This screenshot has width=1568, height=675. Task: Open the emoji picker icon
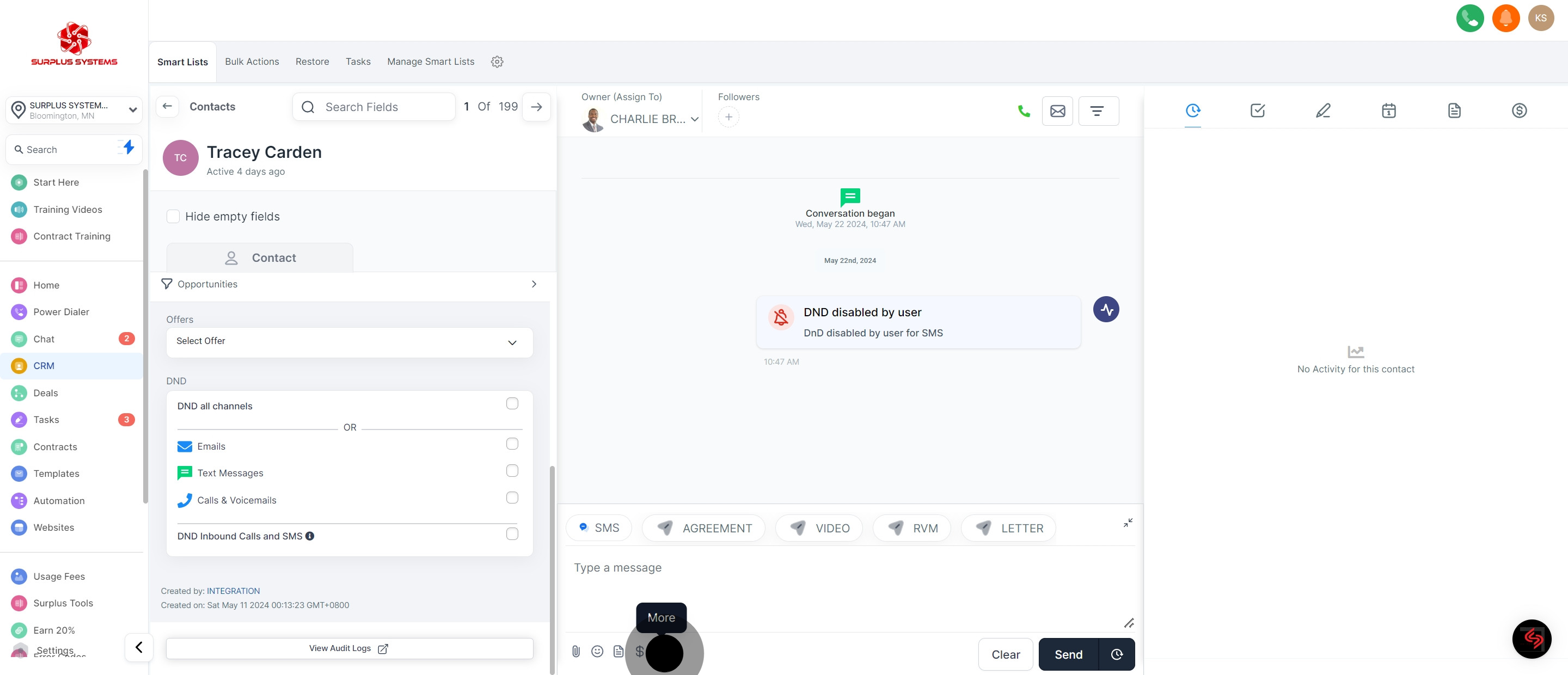coord(597,651)
